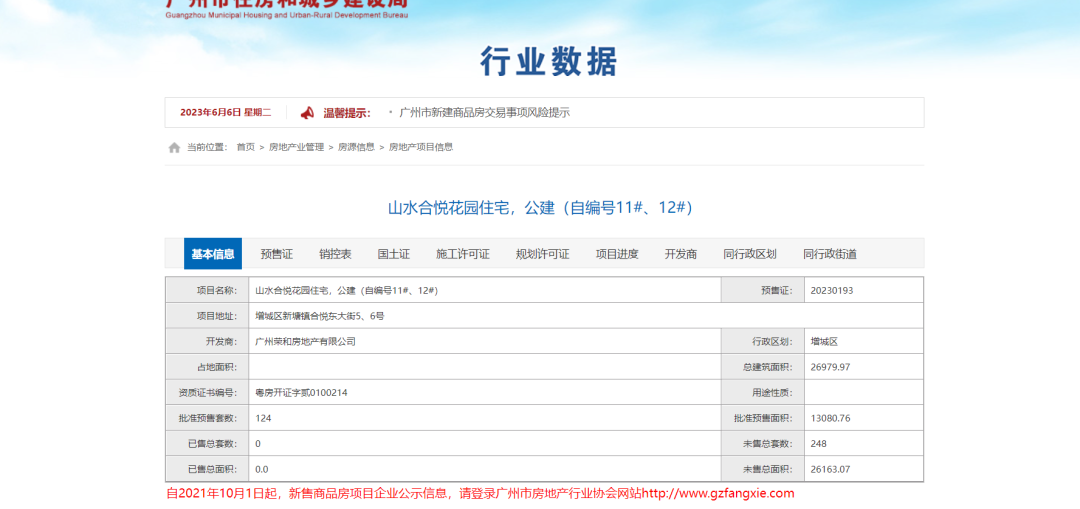Screen dimensions: 1080x509
Task: Click the 未售总套数 label cell
Action: pyautogui.click(x=762, y=444)
